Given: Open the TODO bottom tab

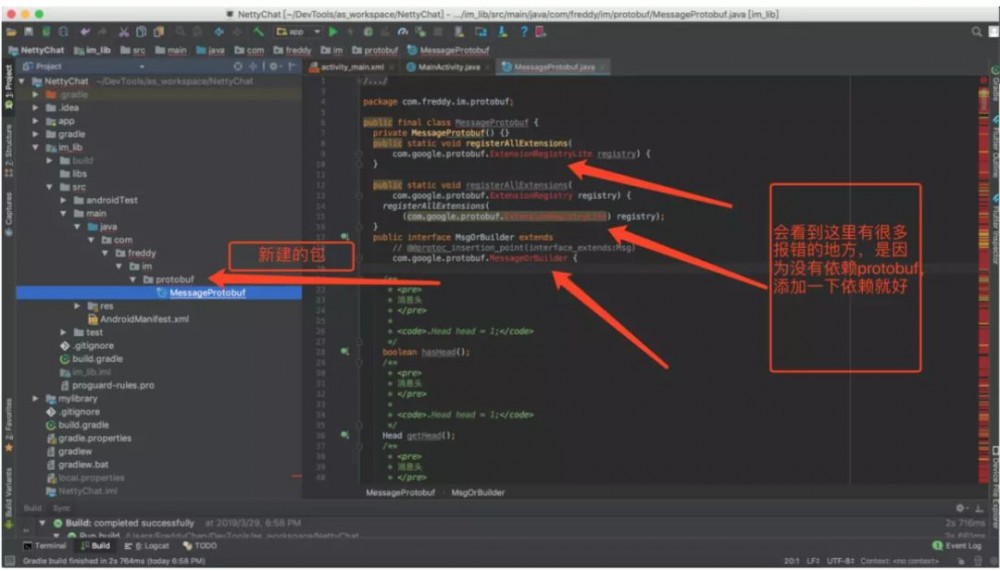Looking at the screenshot, I should [x=200, y=546].
